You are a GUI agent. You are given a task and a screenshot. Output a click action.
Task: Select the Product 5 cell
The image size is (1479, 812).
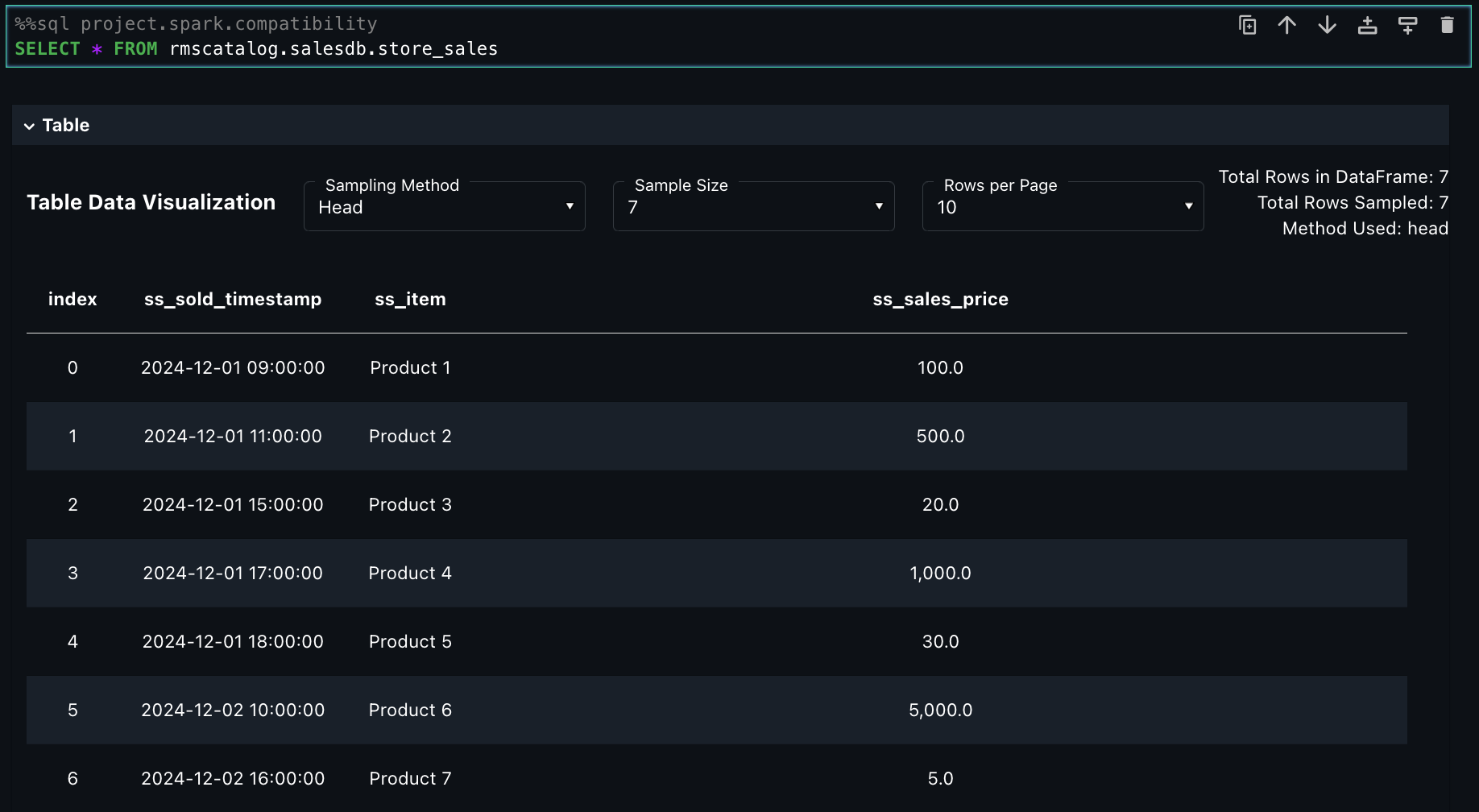click(410, 641)
